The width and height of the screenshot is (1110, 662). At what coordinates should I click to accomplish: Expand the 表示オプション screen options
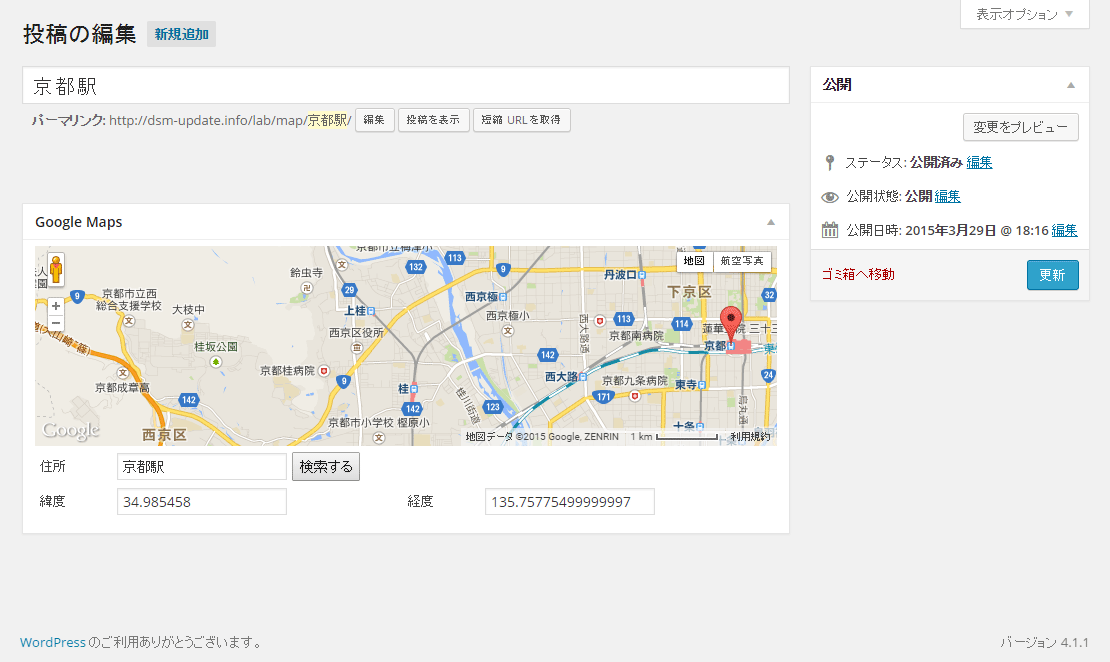pyautogui.click(x=1024, y=14)
